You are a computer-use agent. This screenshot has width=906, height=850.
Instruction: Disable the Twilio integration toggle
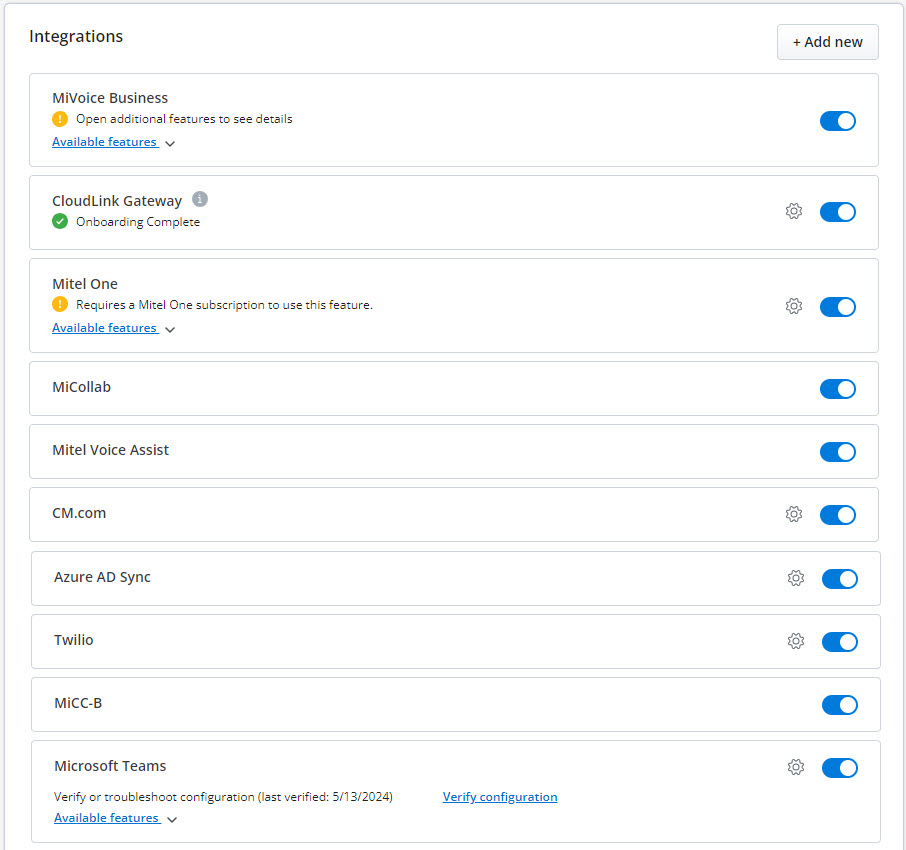[x=840, y=642]
